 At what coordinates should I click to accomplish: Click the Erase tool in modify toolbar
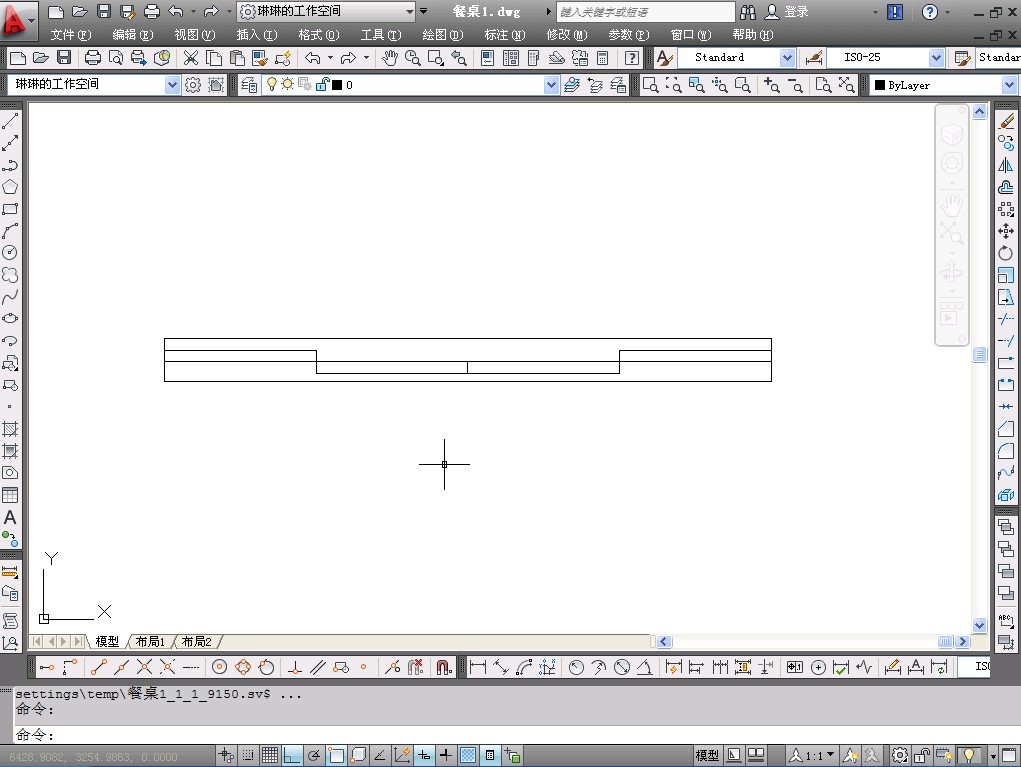[1006, 121]
